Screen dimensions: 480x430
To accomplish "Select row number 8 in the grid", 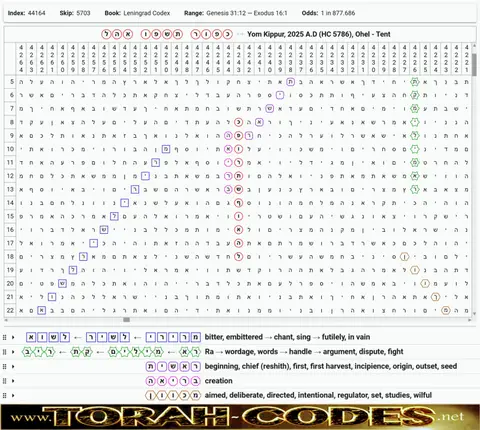I will pyautogui.click(x=10, y=122).
